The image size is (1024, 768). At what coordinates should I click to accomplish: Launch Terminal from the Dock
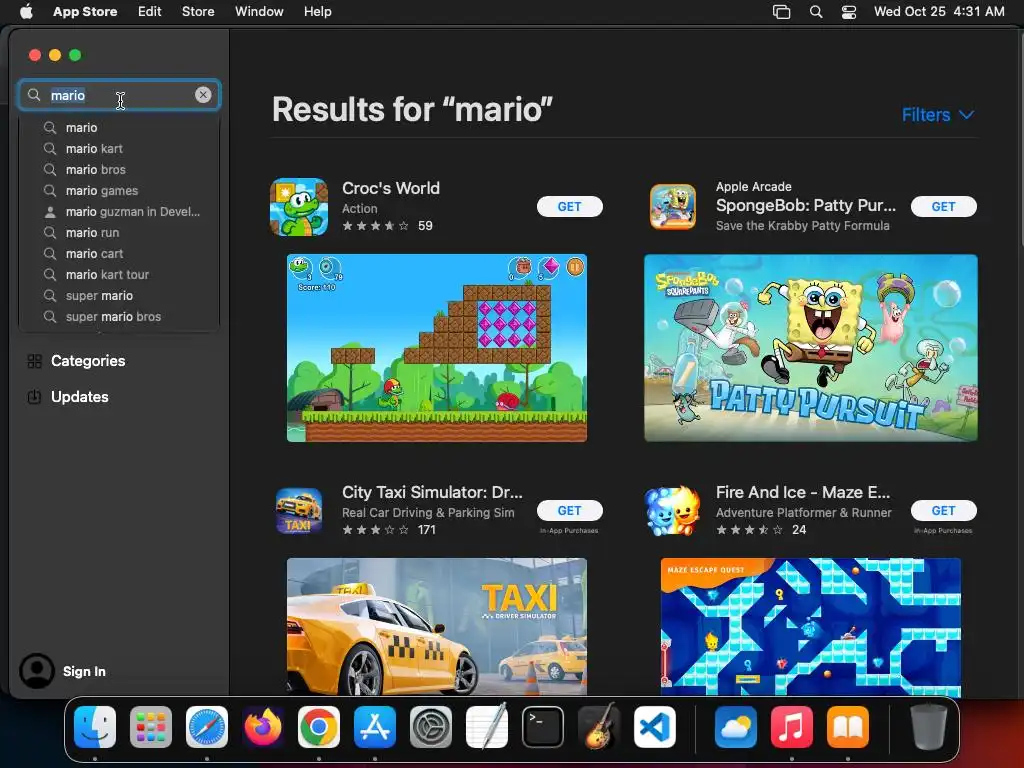[543, 727]
